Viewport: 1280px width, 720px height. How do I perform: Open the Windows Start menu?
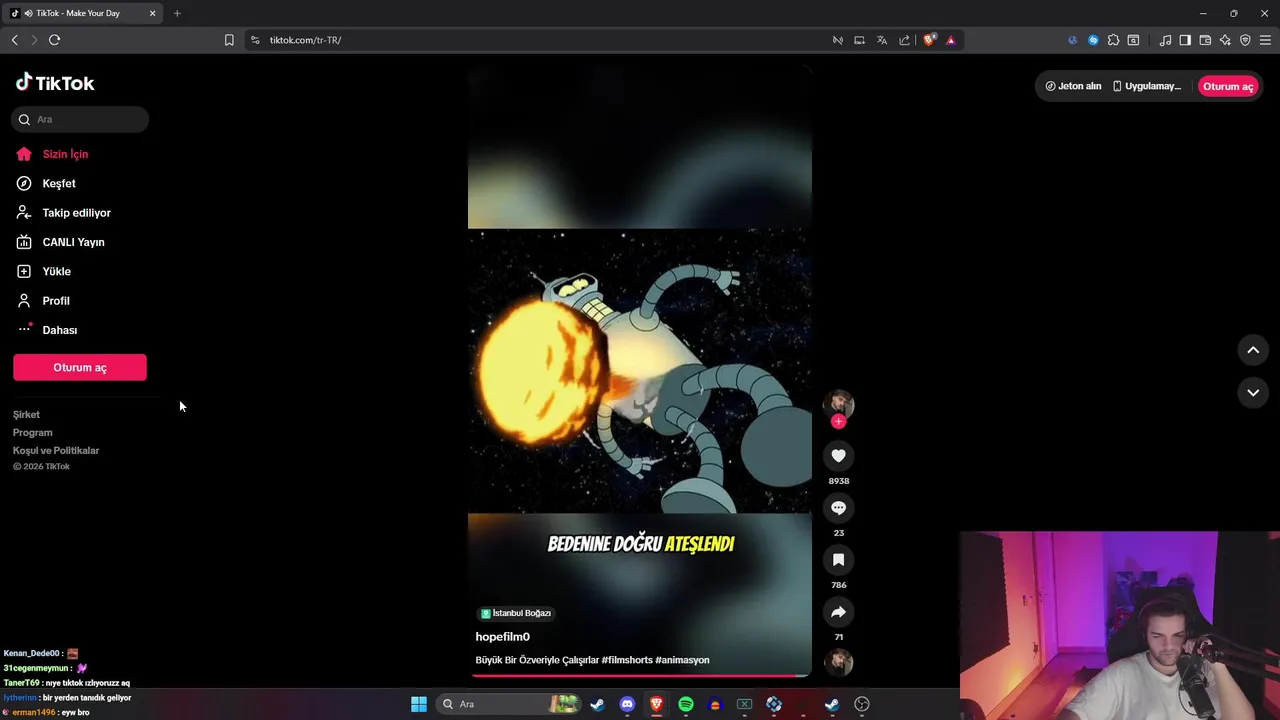pyautogui.click(x=419, y=704)
